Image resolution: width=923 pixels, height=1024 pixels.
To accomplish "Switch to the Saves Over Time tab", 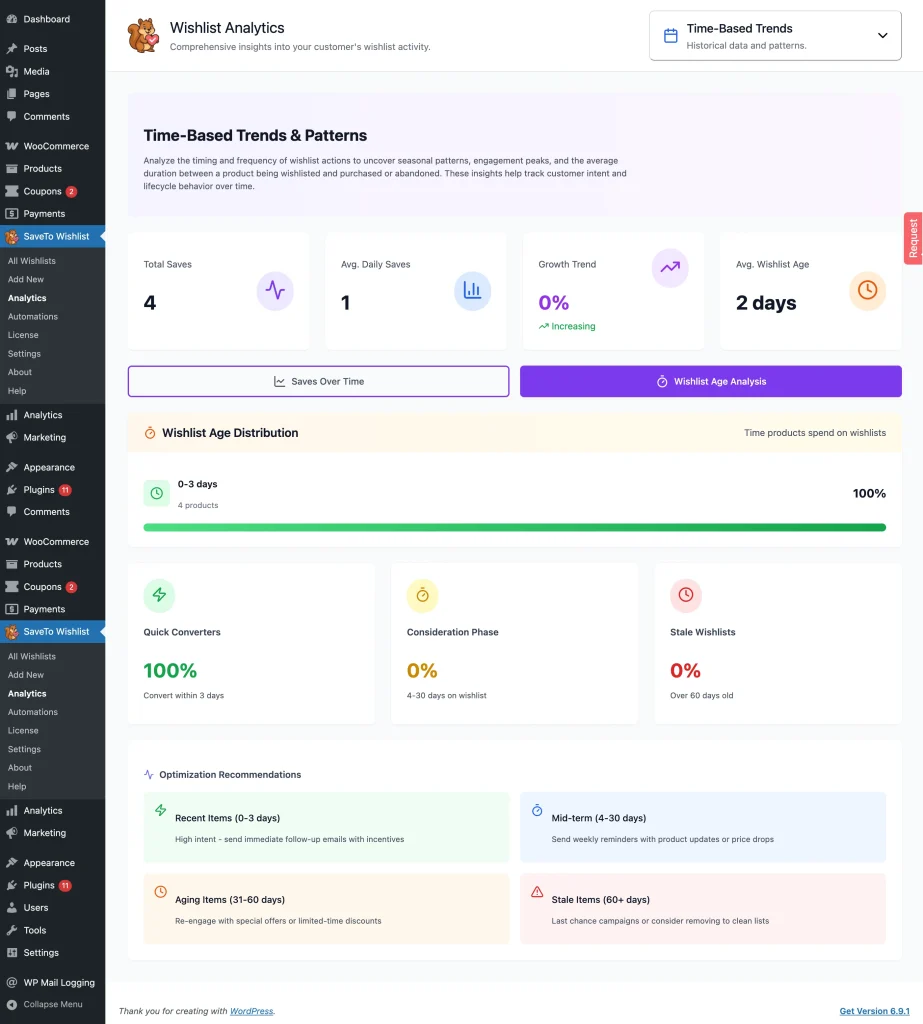I will [x=318, y=381].
